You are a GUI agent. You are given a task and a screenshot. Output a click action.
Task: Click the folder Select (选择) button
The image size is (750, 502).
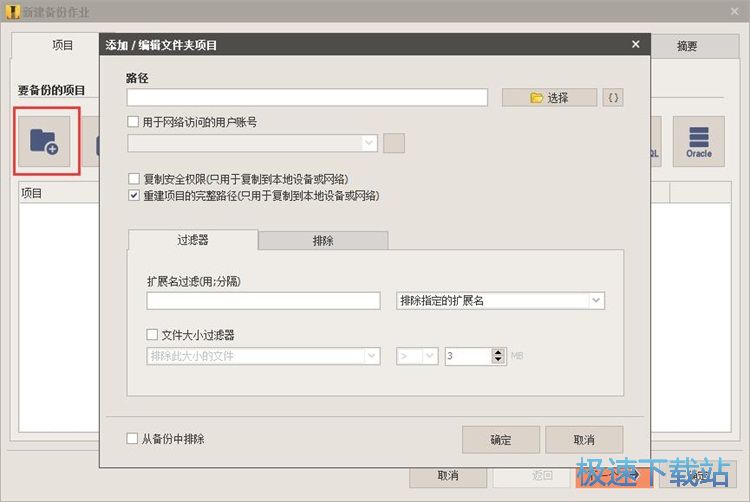[549, 98]
